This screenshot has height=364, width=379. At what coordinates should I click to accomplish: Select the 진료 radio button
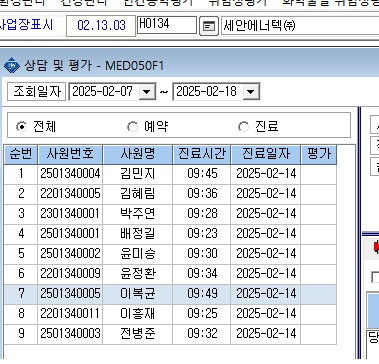tap(243, 127)
